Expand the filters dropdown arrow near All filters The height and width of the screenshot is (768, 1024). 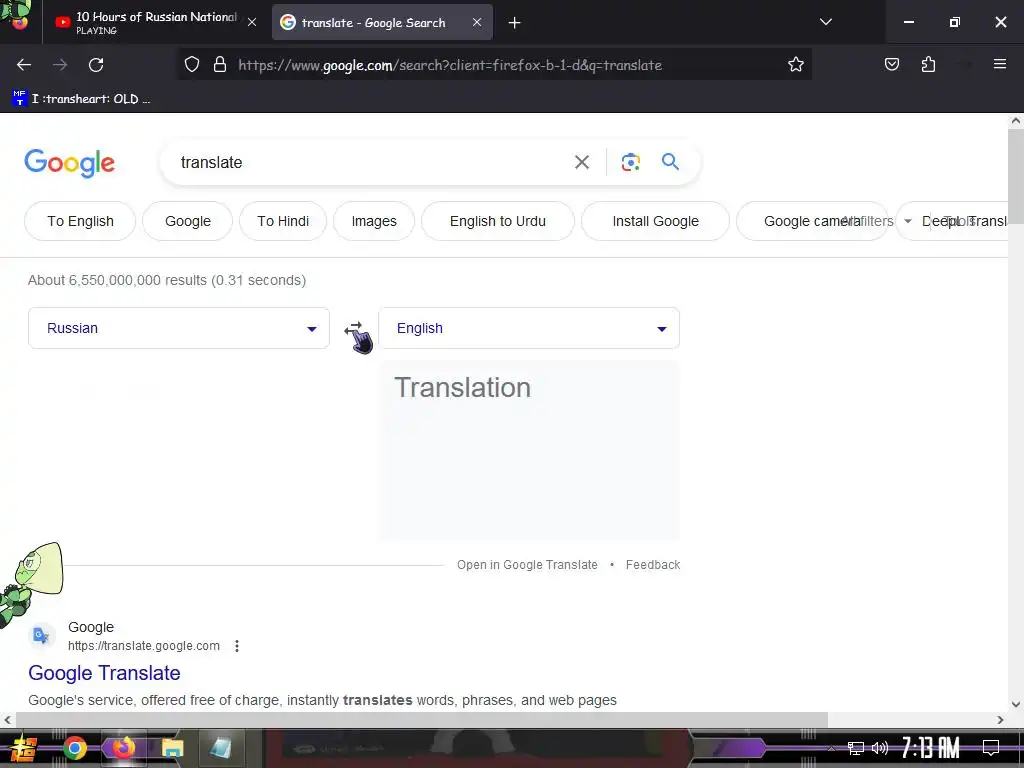908,221
